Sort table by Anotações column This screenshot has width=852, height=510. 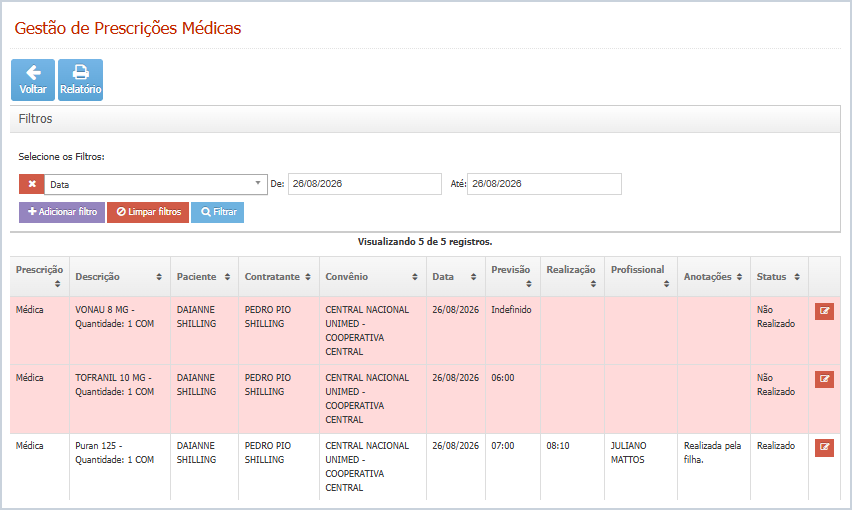(714, 276)
